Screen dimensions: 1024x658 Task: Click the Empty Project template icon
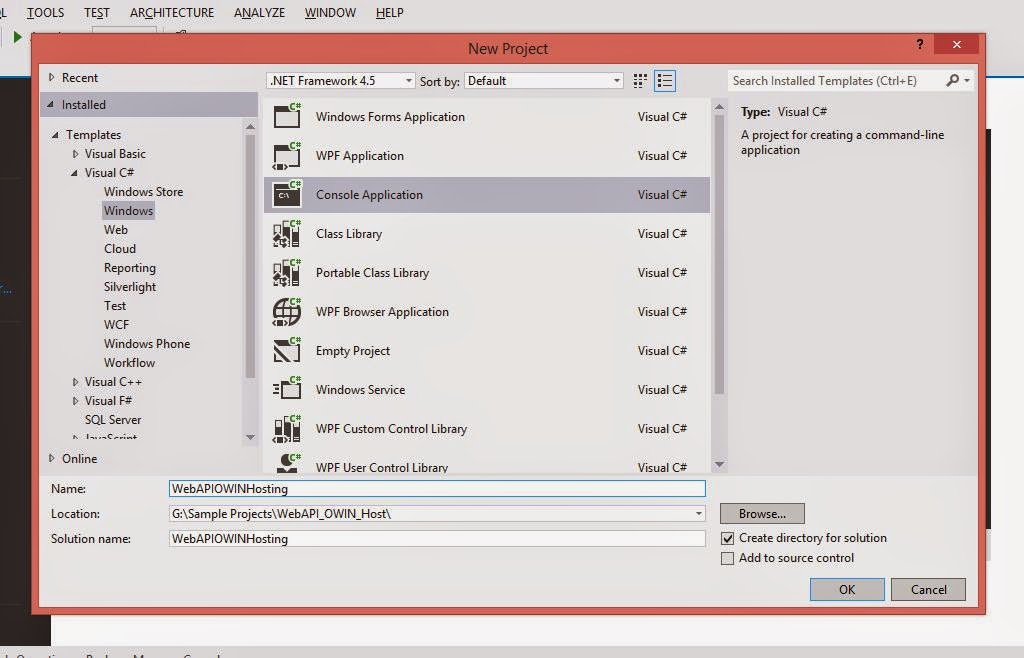tap(287, 351)
